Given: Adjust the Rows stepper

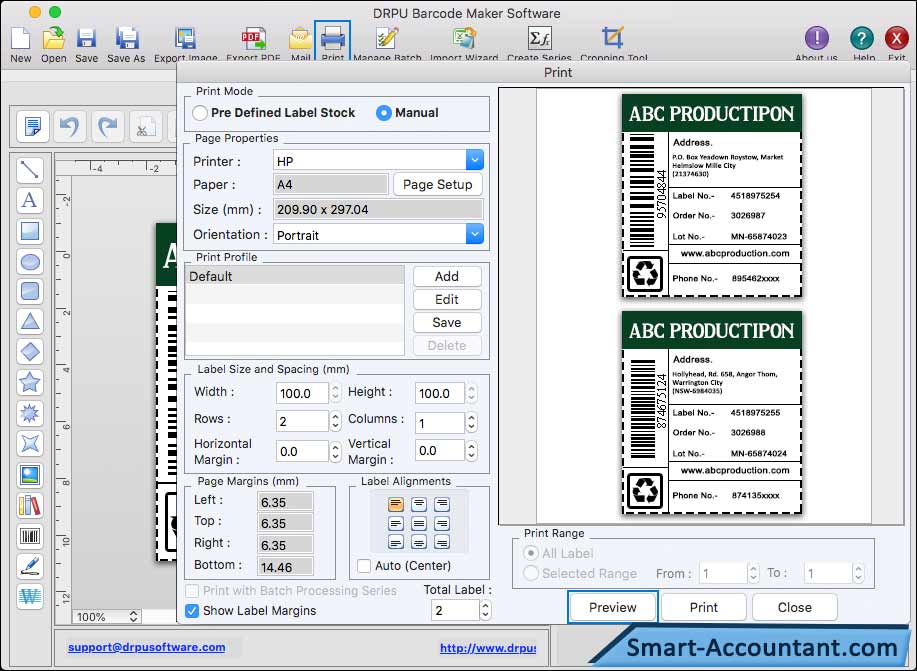Looking at the screenshot, I should [x=335, y=421].
